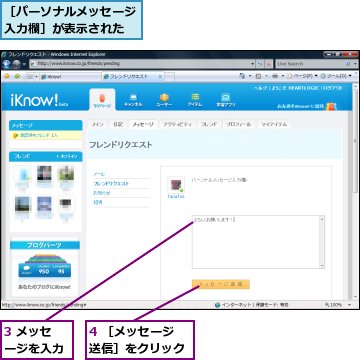Open the TanaTad username link

(x=176, y=197)
